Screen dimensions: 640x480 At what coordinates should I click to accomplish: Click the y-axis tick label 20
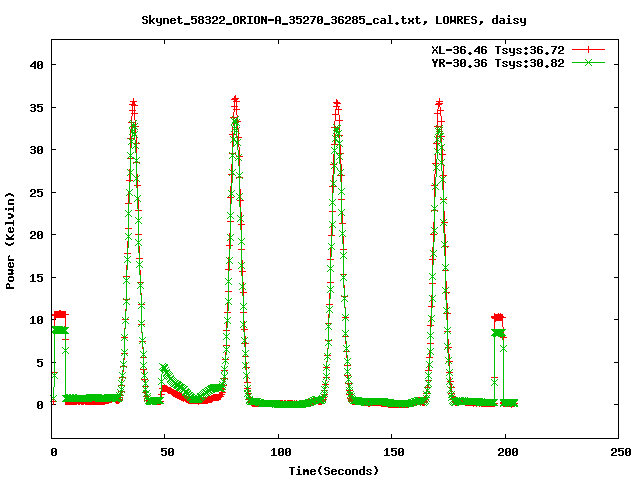pos(37,235)
